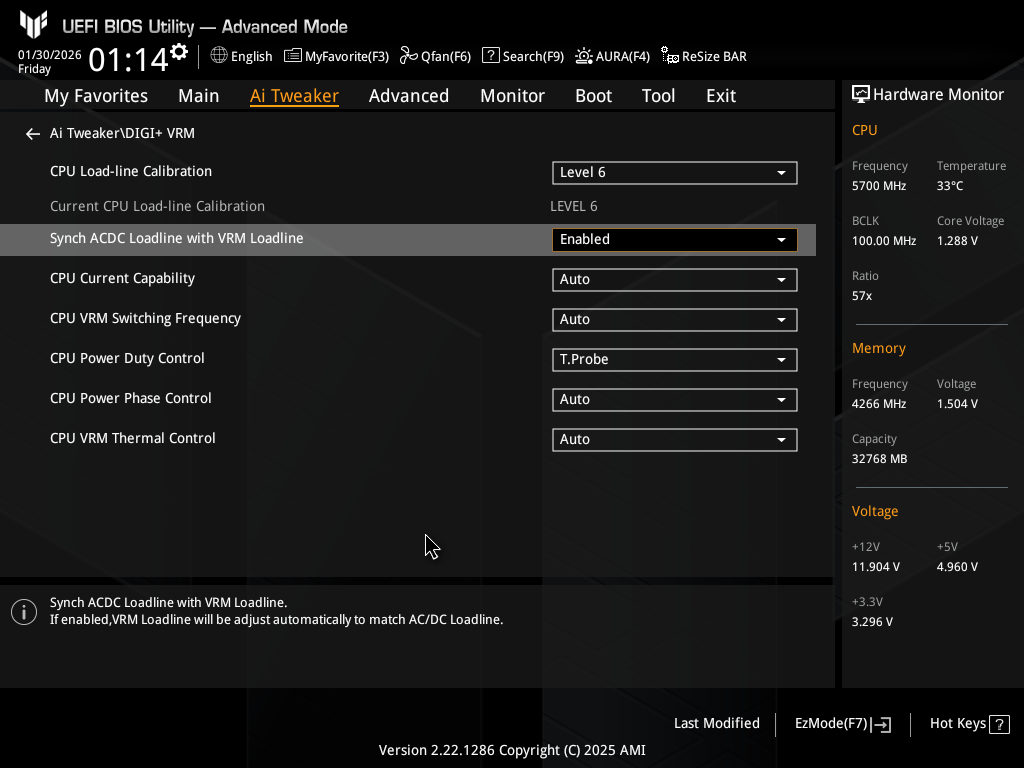Click the Version 2.22.1286 copyright text
Screen dimensions: 1024x768
pyautogui.click(x=512, y=750)
